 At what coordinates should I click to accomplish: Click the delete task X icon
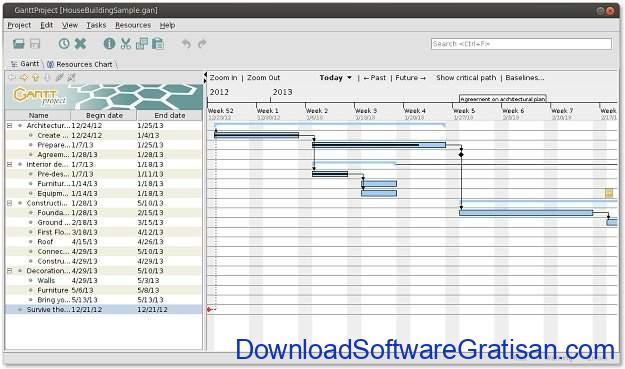81,43
